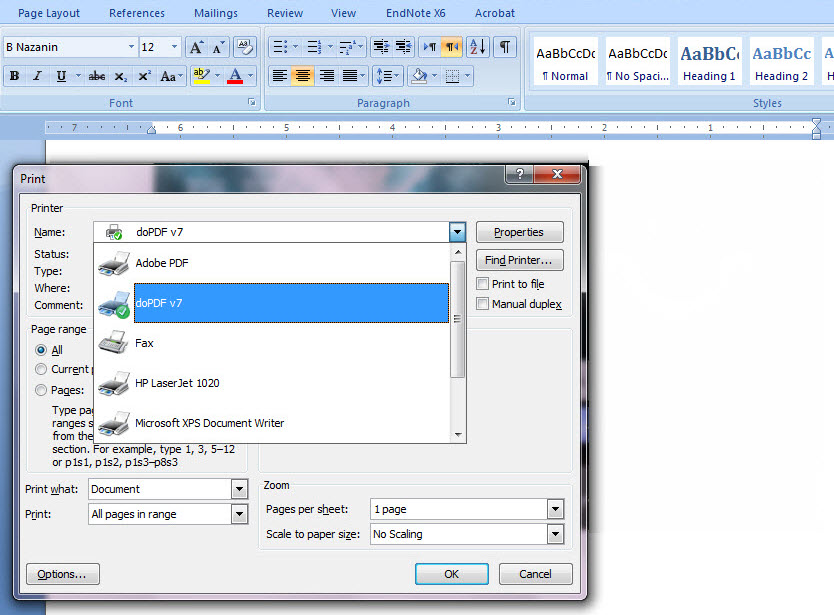The height and width of the screenshot is (615, 834).
Task: Click the Sort A-Z icon
Action: coord(477,47)
